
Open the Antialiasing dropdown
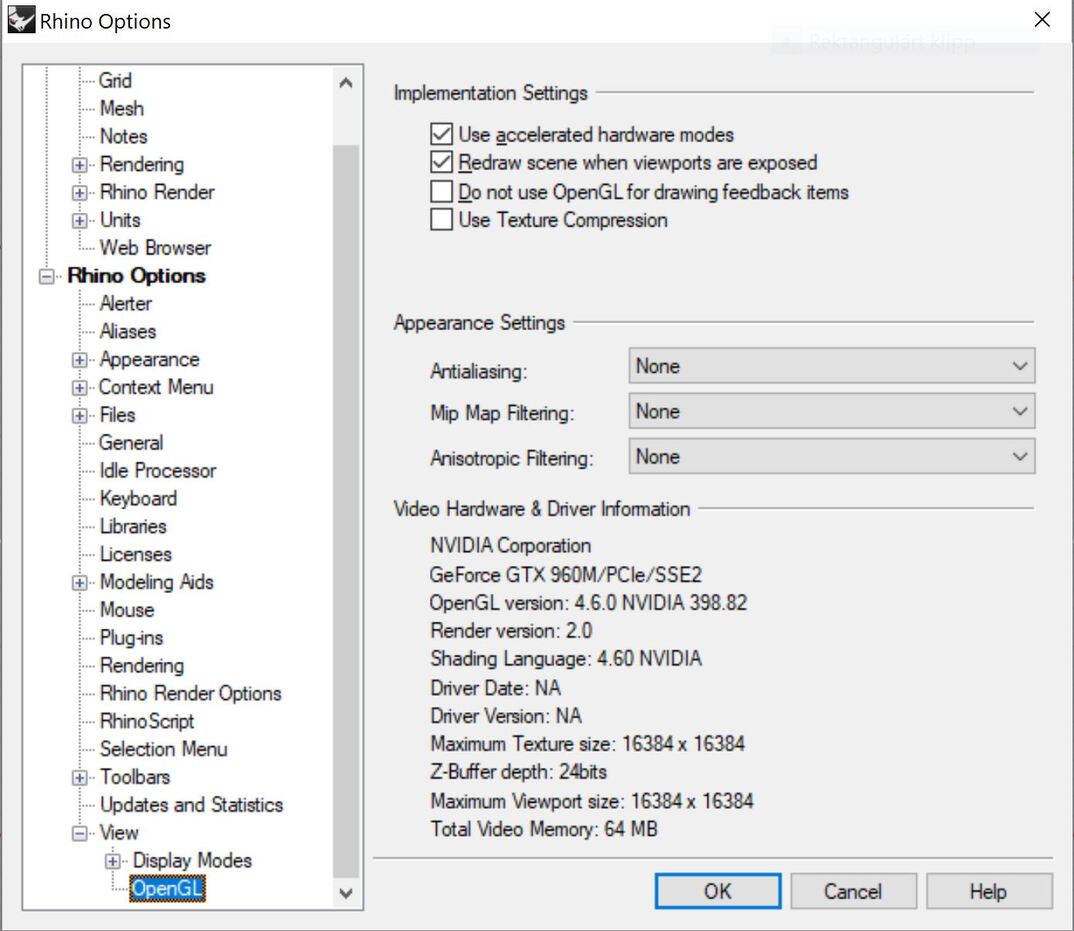point(832,366)
